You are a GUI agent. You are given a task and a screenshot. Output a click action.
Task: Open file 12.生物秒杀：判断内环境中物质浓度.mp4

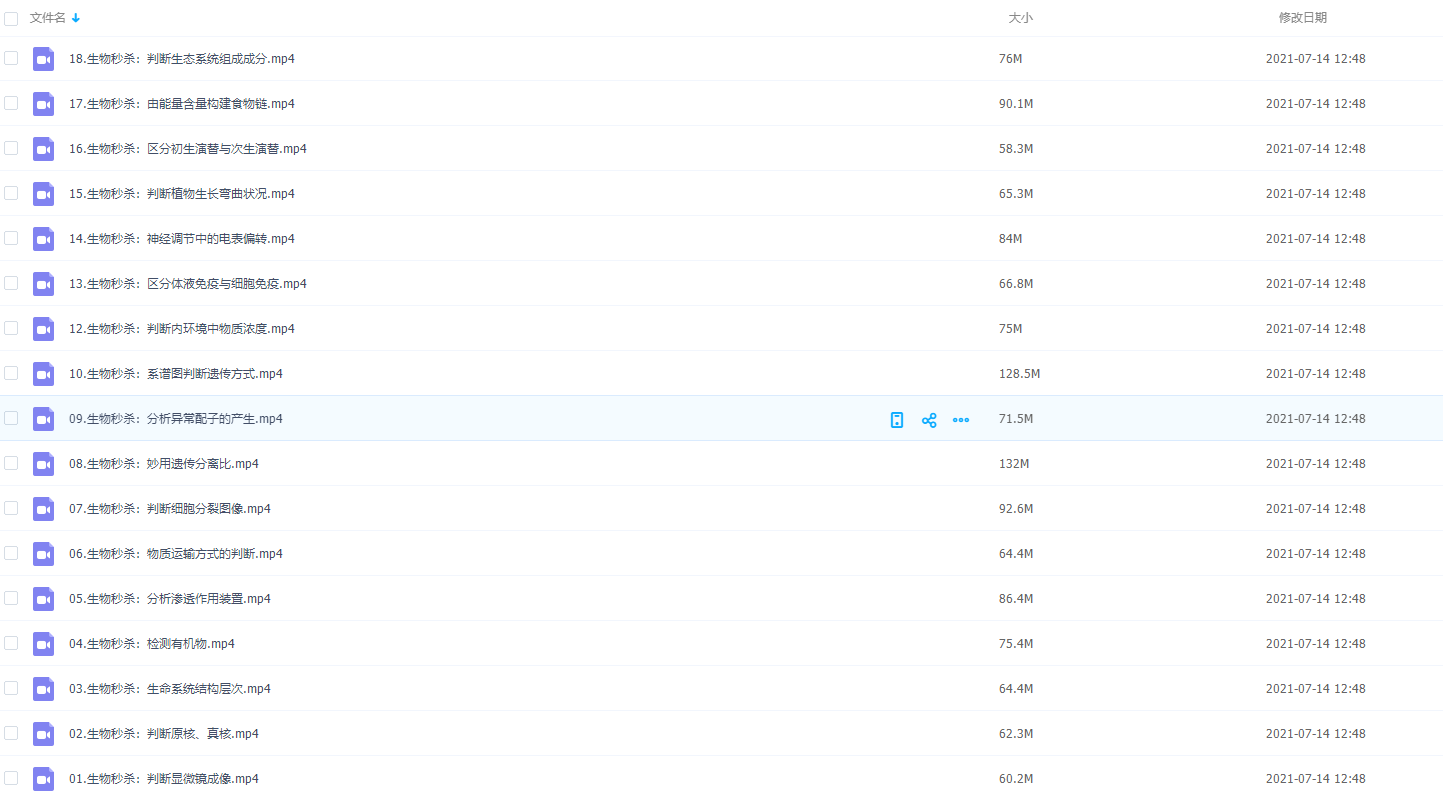click(181, 329)
